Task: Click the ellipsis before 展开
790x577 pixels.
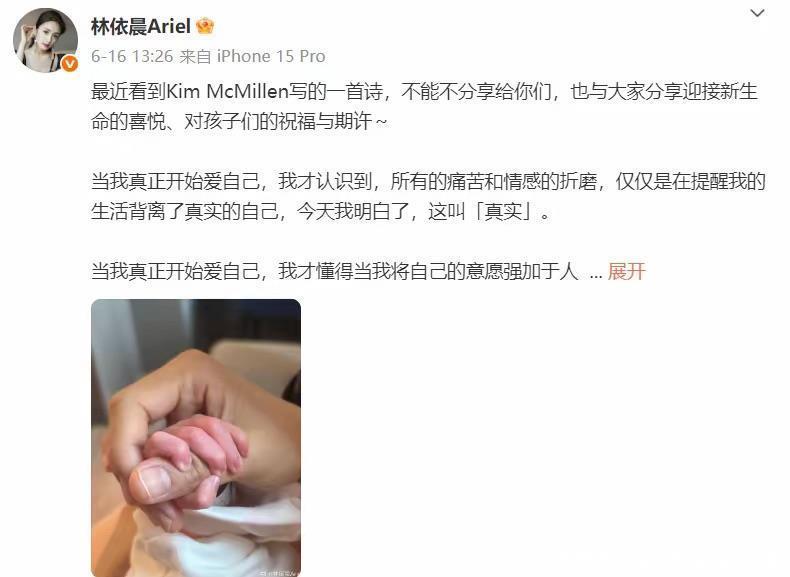Action: [596, 272]
